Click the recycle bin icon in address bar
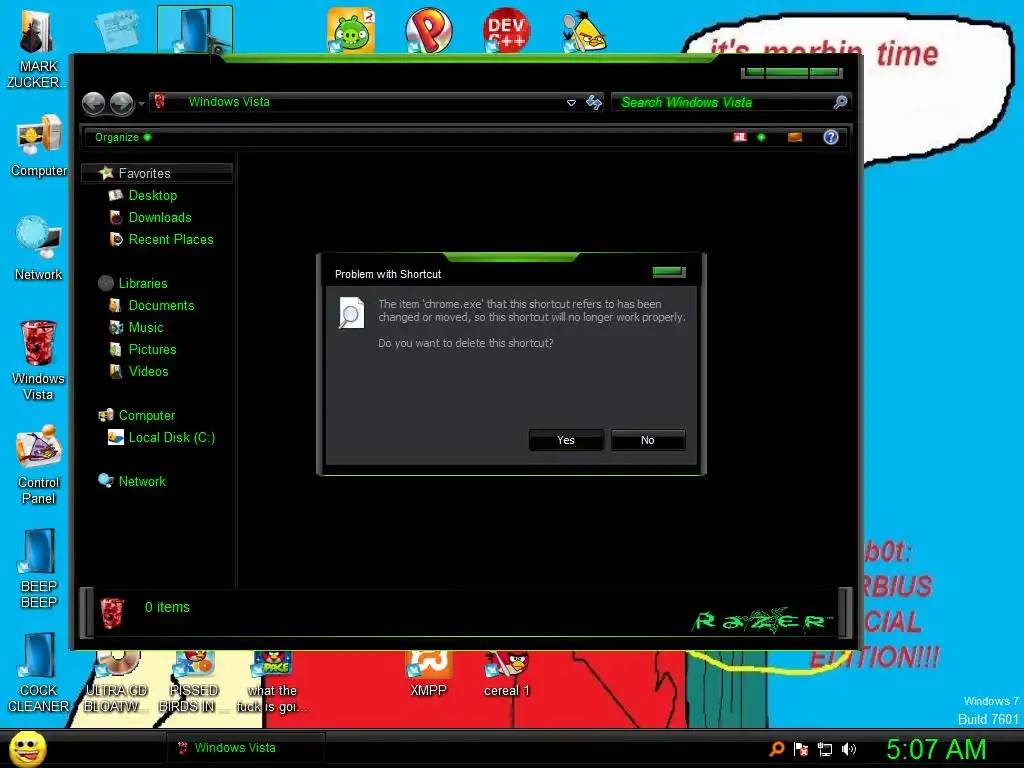This screenshot has height=768, width=1024. 160,101
